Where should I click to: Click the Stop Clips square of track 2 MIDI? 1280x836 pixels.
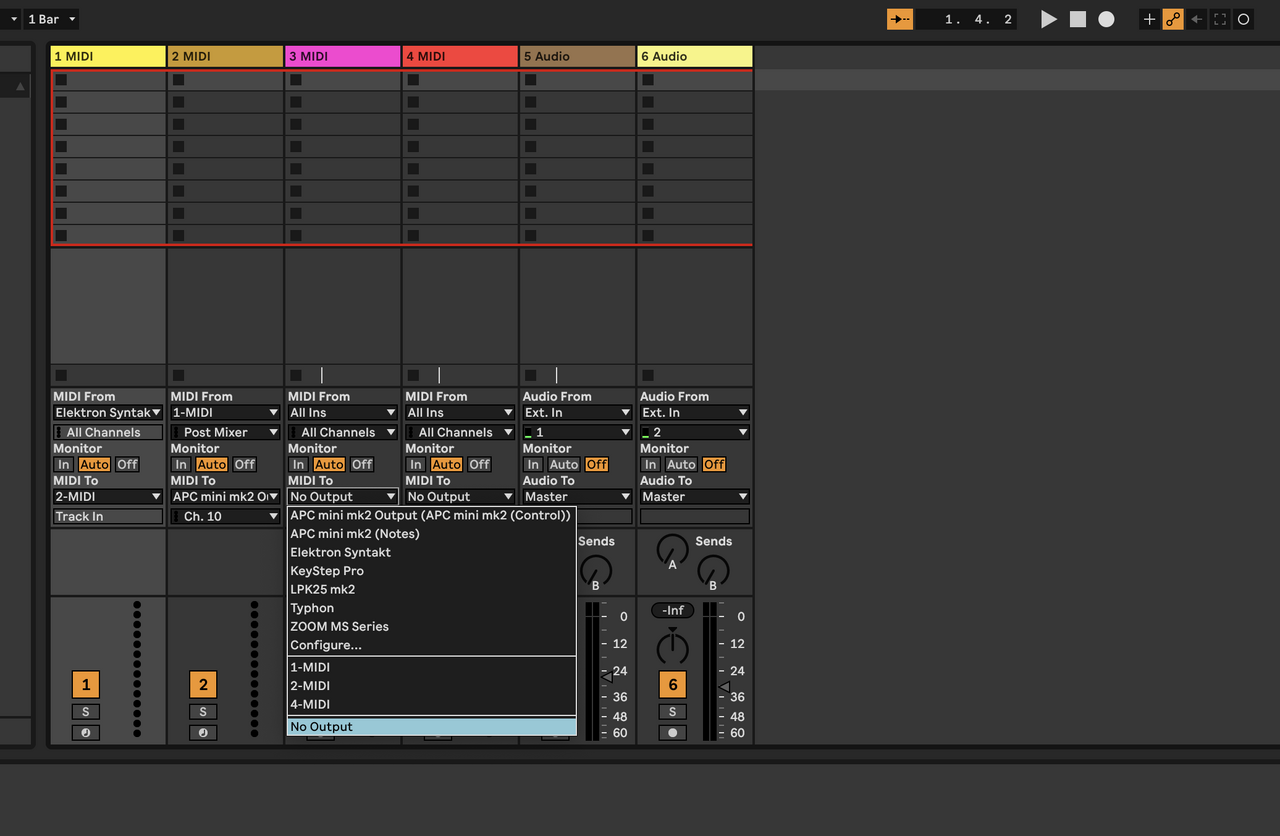pyautogui.click(x=178, y=375)
